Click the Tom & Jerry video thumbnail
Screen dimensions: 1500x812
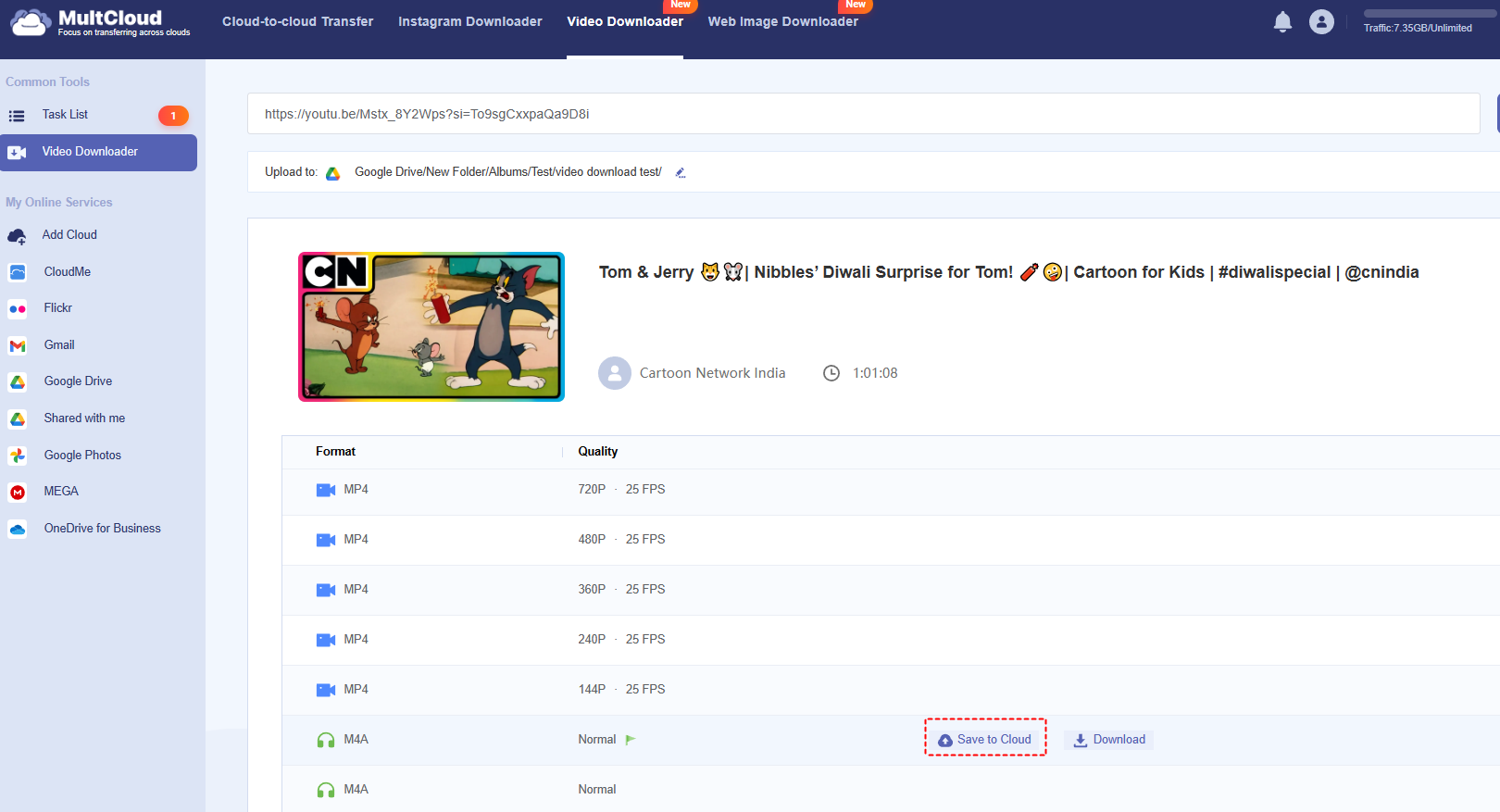point(431,327)
